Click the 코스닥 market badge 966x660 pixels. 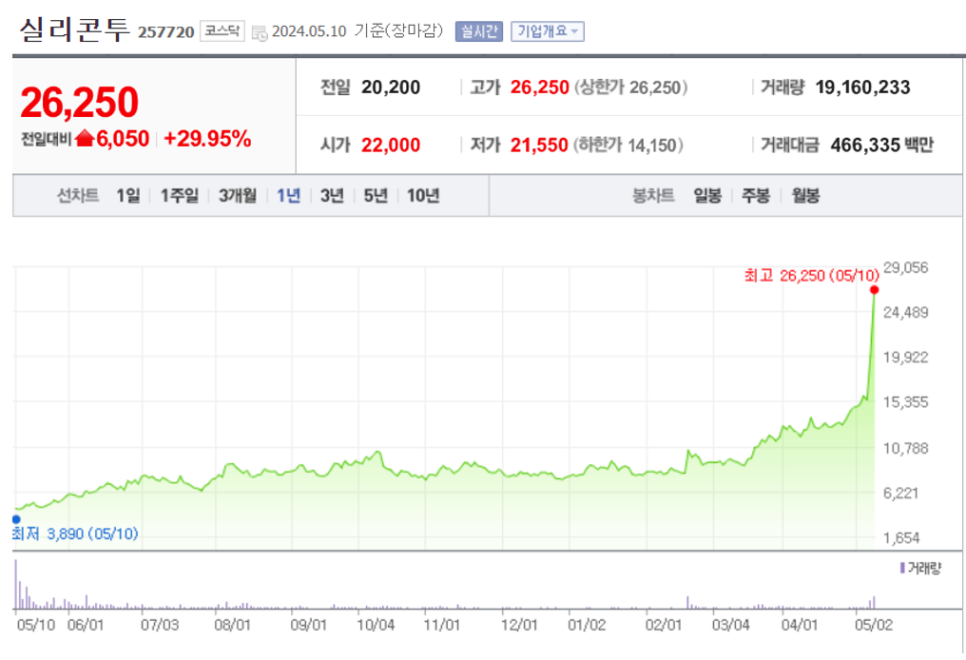point(222,31)
